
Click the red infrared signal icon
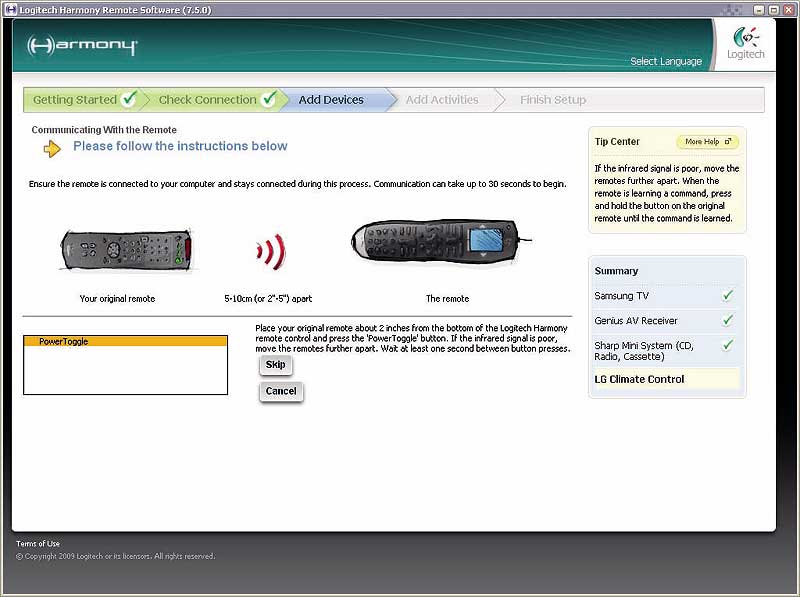271,252
